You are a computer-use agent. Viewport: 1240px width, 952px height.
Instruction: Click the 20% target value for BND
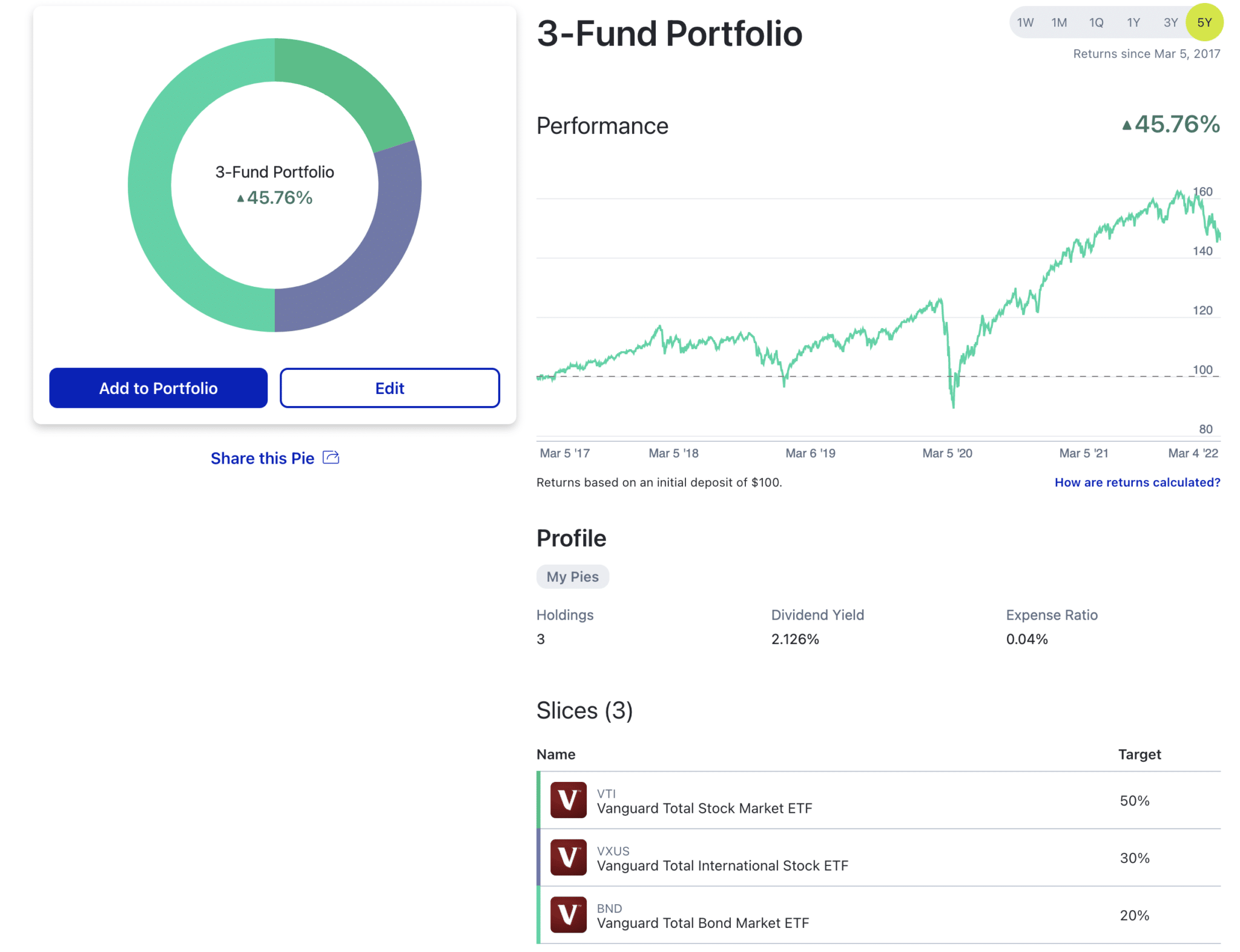click(x=1134, y=916)
